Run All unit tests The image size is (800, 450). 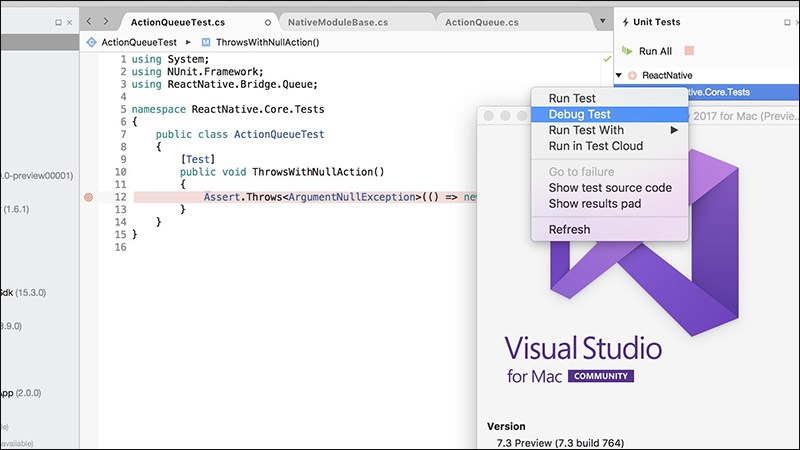[655, 51]
